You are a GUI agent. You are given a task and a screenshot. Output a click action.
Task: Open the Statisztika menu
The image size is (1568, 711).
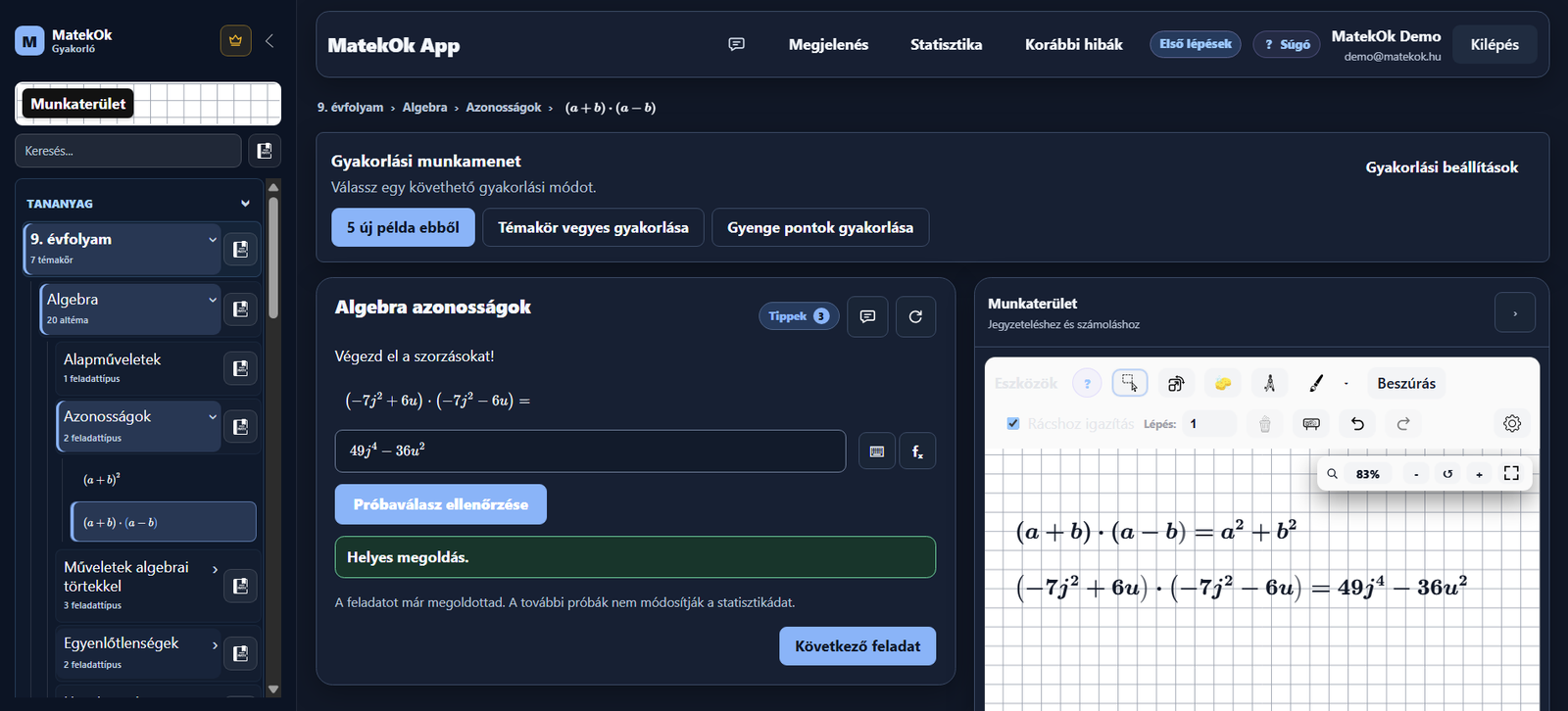pyautogui.click(x=946, y=44)
